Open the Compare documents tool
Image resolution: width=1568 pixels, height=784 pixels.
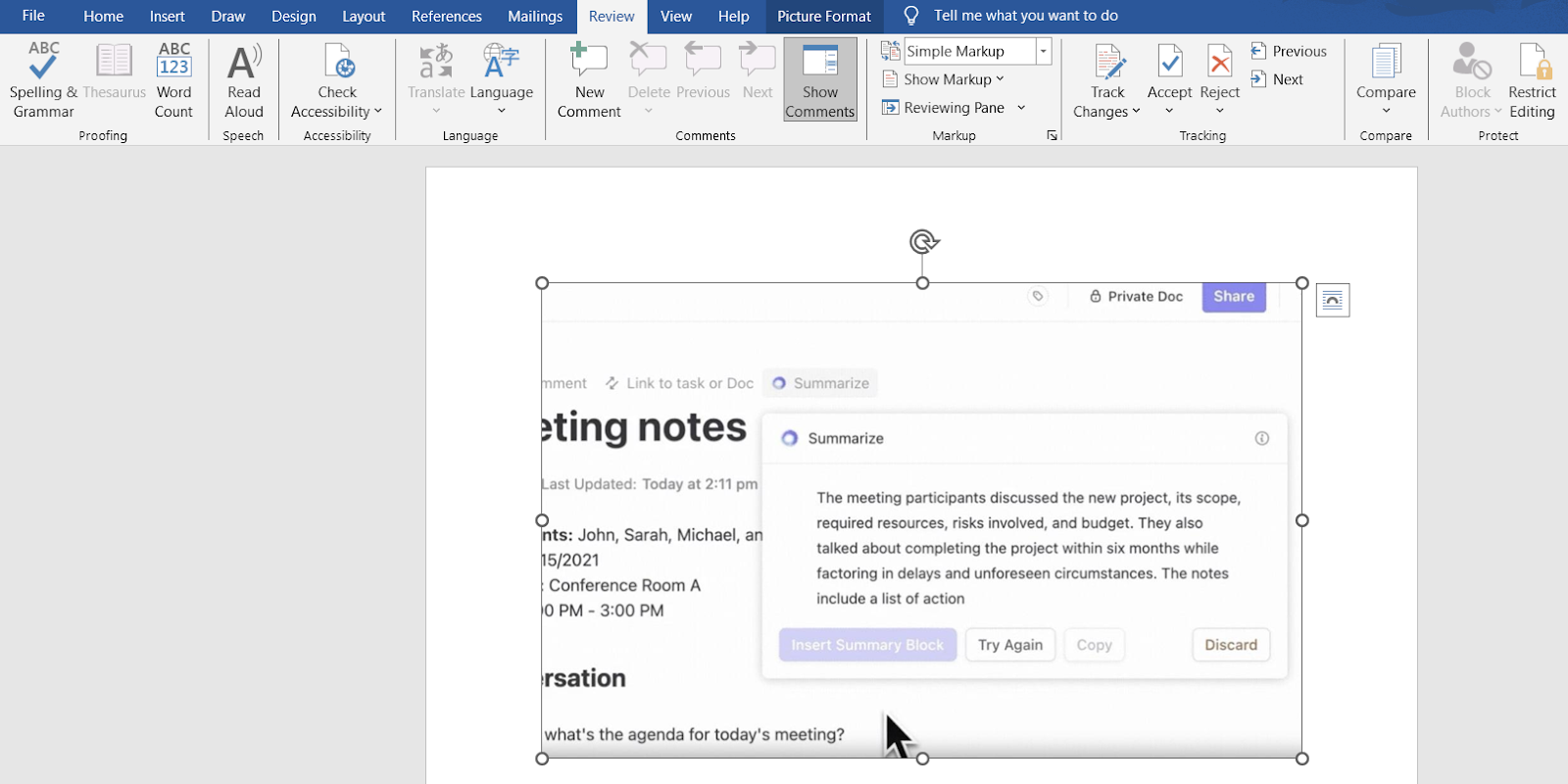click(1386, 73)
